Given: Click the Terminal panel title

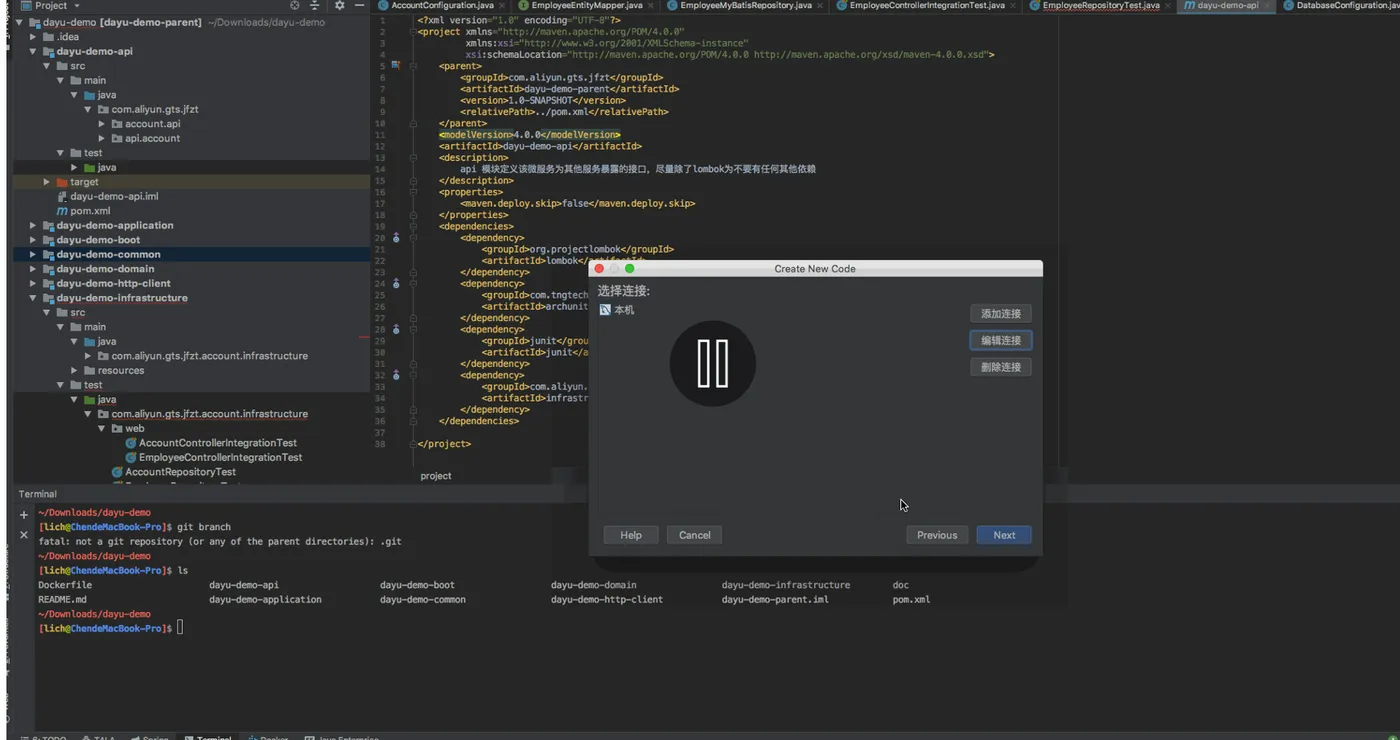Looking at the screenshot, I should tap(38, 494).
